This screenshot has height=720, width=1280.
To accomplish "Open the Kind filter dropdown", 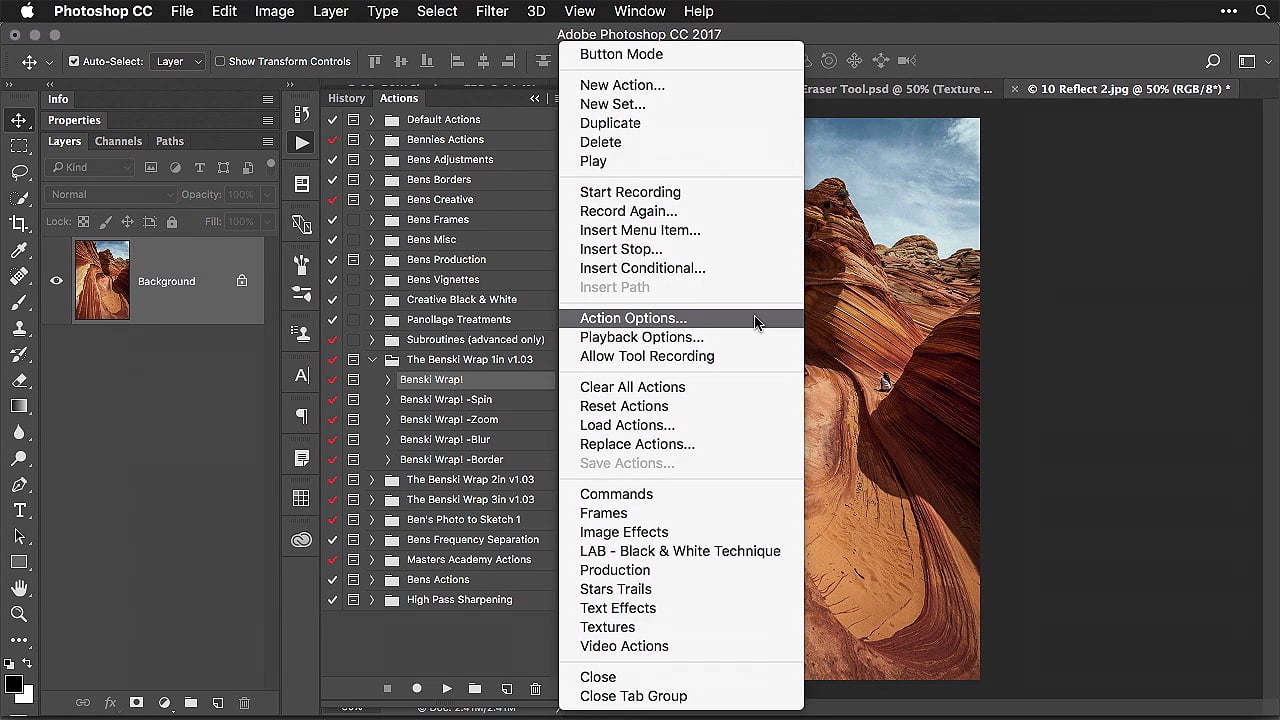I will [90, 167].
